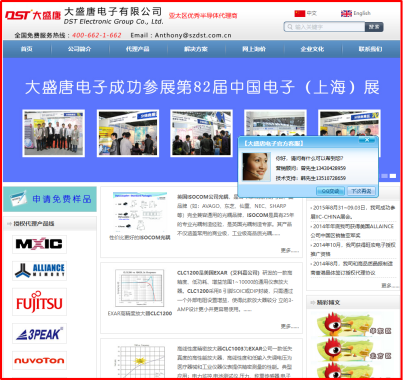Open the Alliance Memory logo
This screenshot has width=403, height=381.
pos(39,271)
